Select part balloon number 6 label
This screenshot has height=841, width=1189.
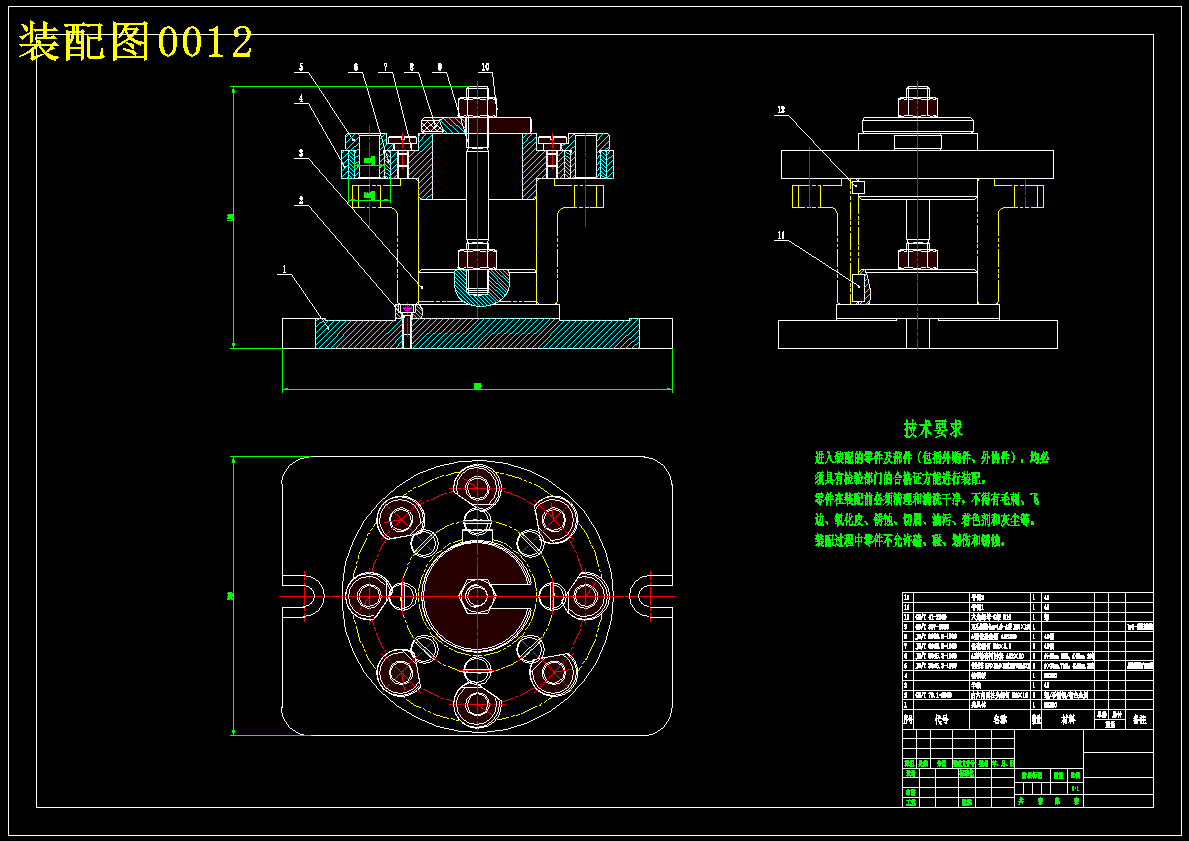pyautogui.click(x=356, y=67)
